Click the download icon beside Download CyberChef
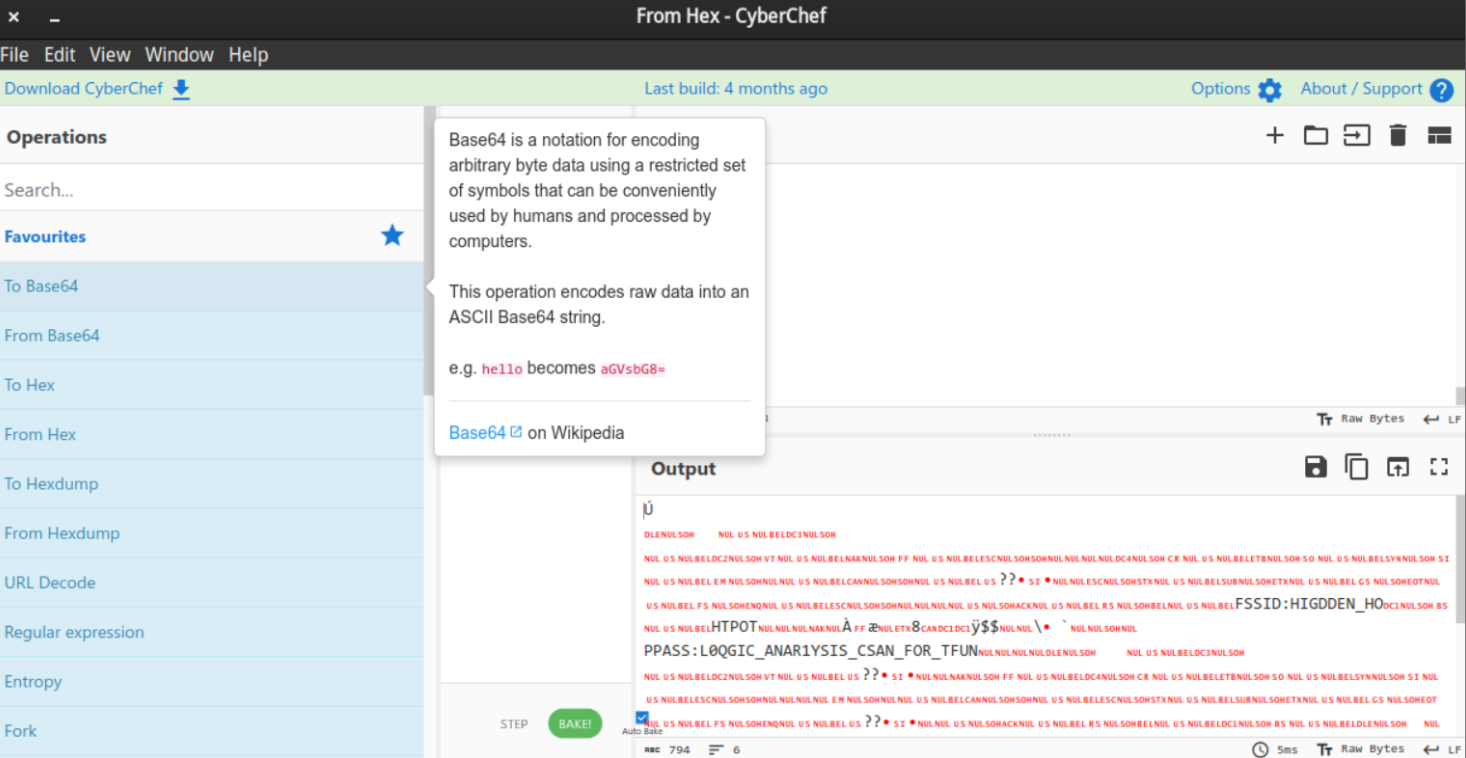Viewport: 1466px width, 758px height. pyautogui.click(x=181, y=89)
